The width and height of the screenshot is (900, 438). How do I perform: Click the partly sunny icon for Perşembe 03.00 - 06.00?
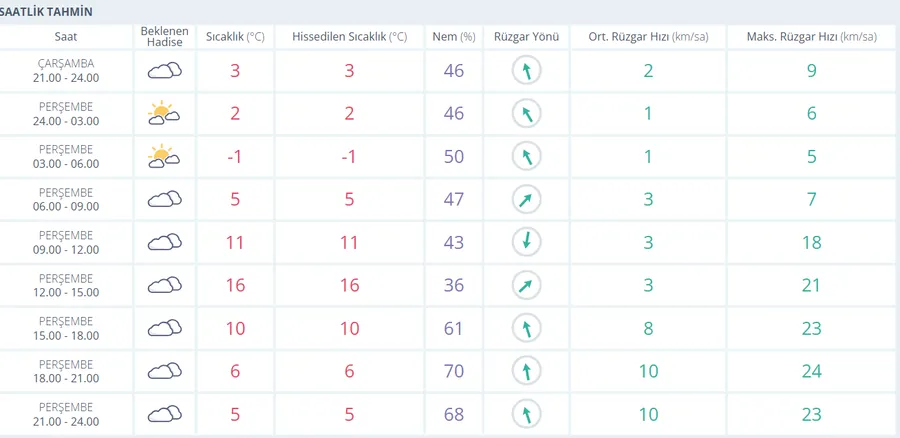point(164,156)
